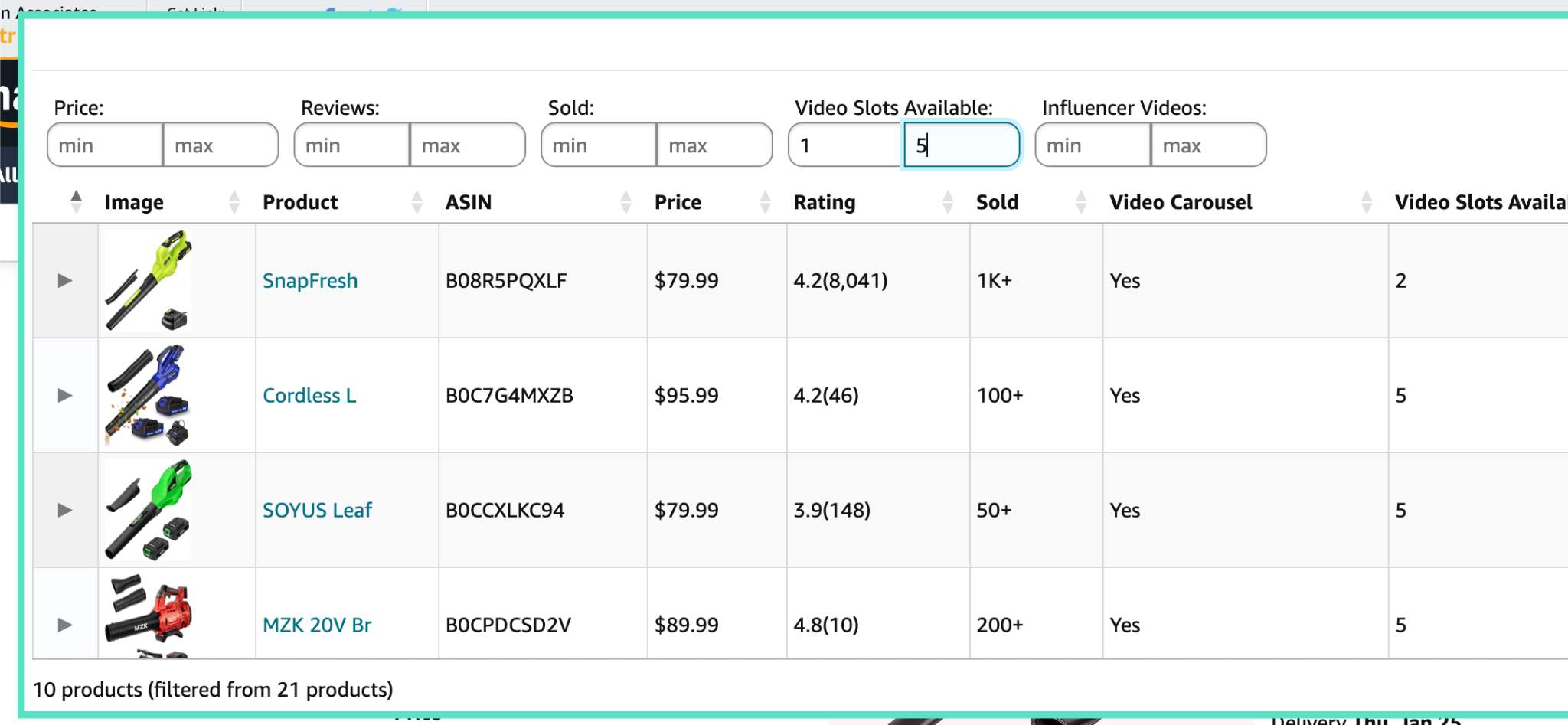
Task: Sort table by Price column
Action: (678, 202)
